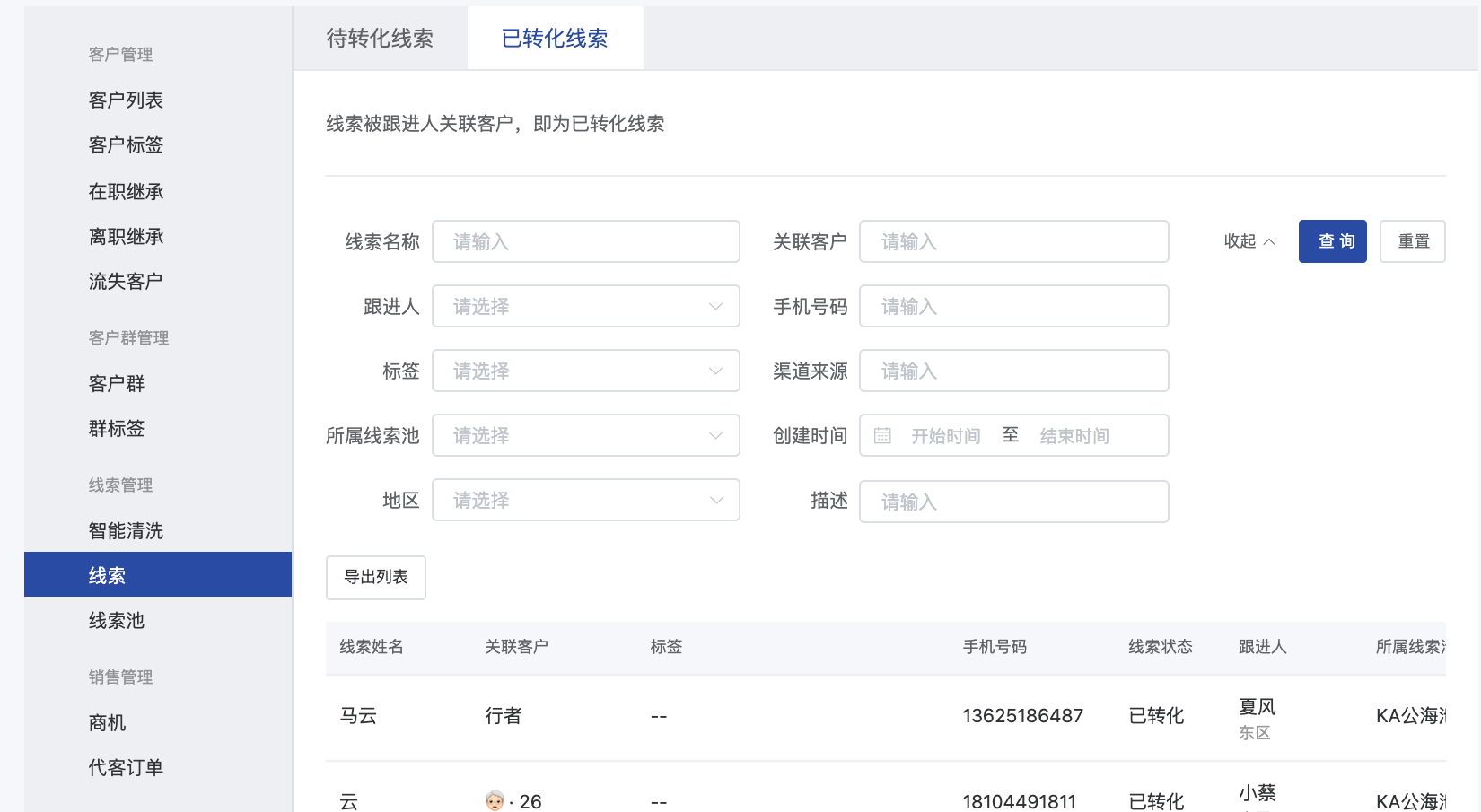Open the 所属线索池 dropdown
1481x812 pixels.
(586, 435)
